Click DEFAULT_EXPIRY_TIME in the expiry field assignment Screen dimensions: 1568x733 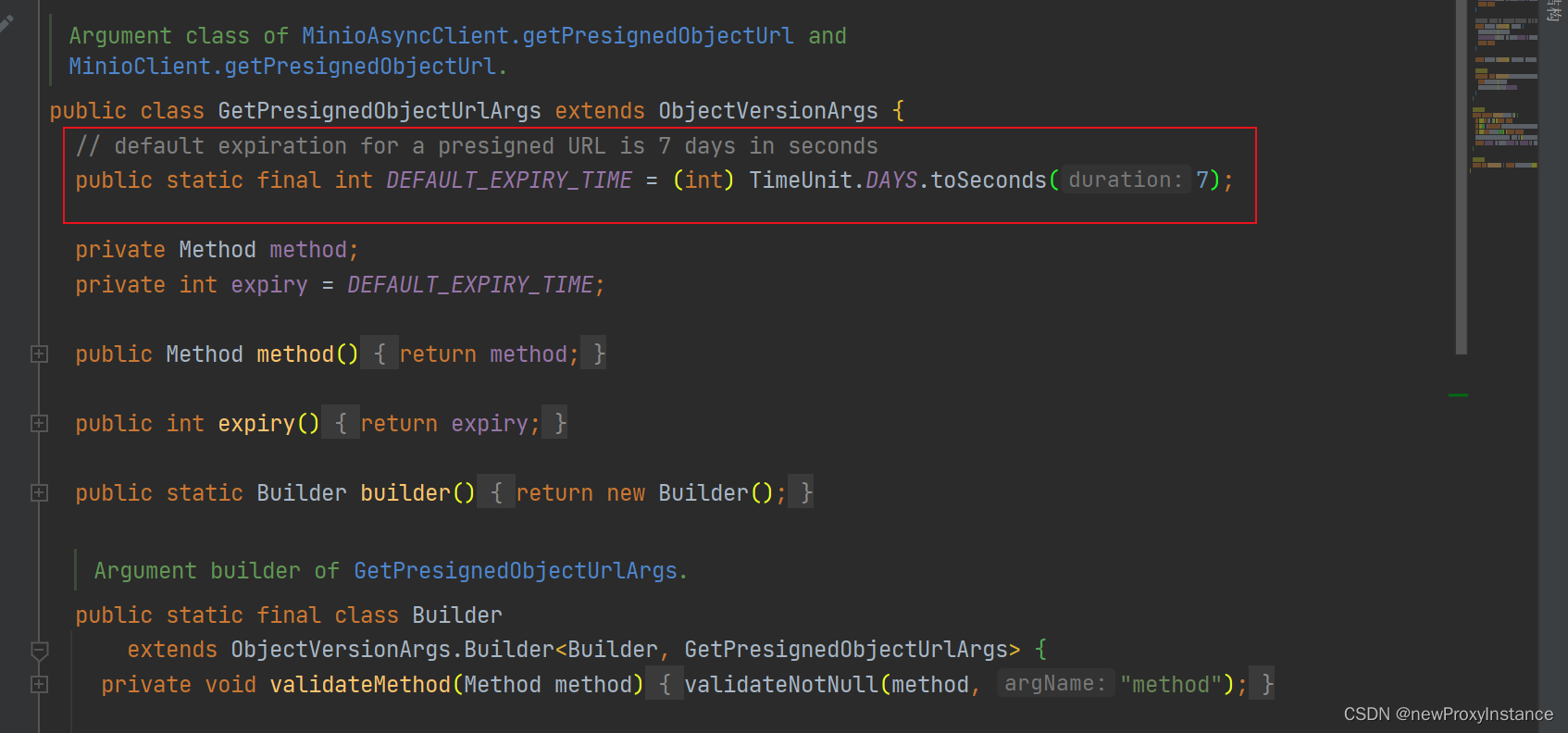(x=470, y=285)
